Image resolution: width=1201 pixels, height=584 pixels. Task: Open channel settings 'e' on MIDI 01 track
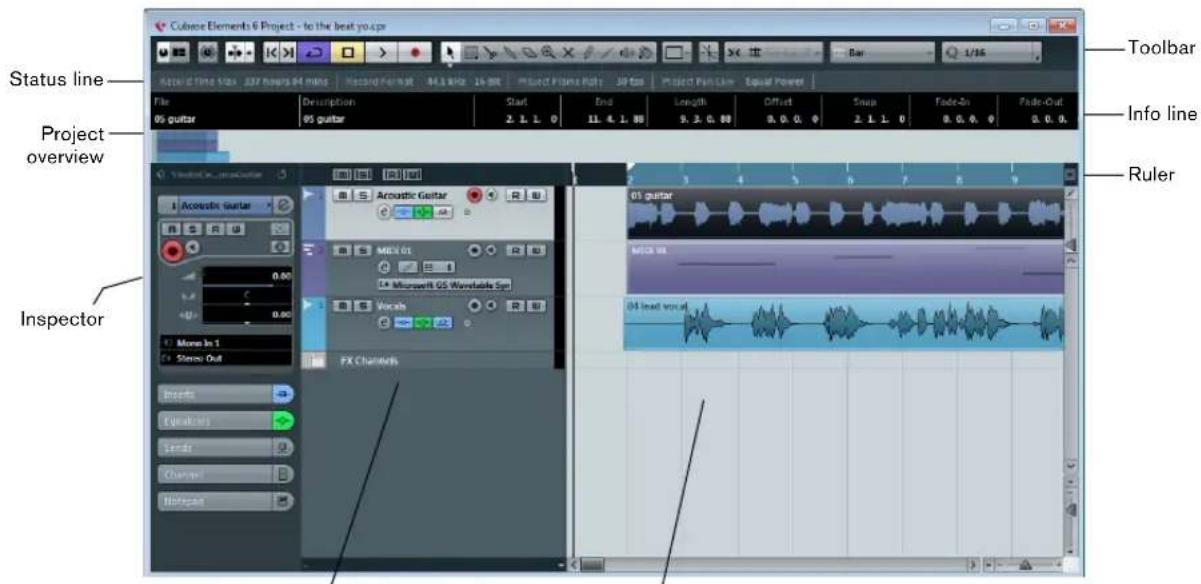click(x=384, y=267)
